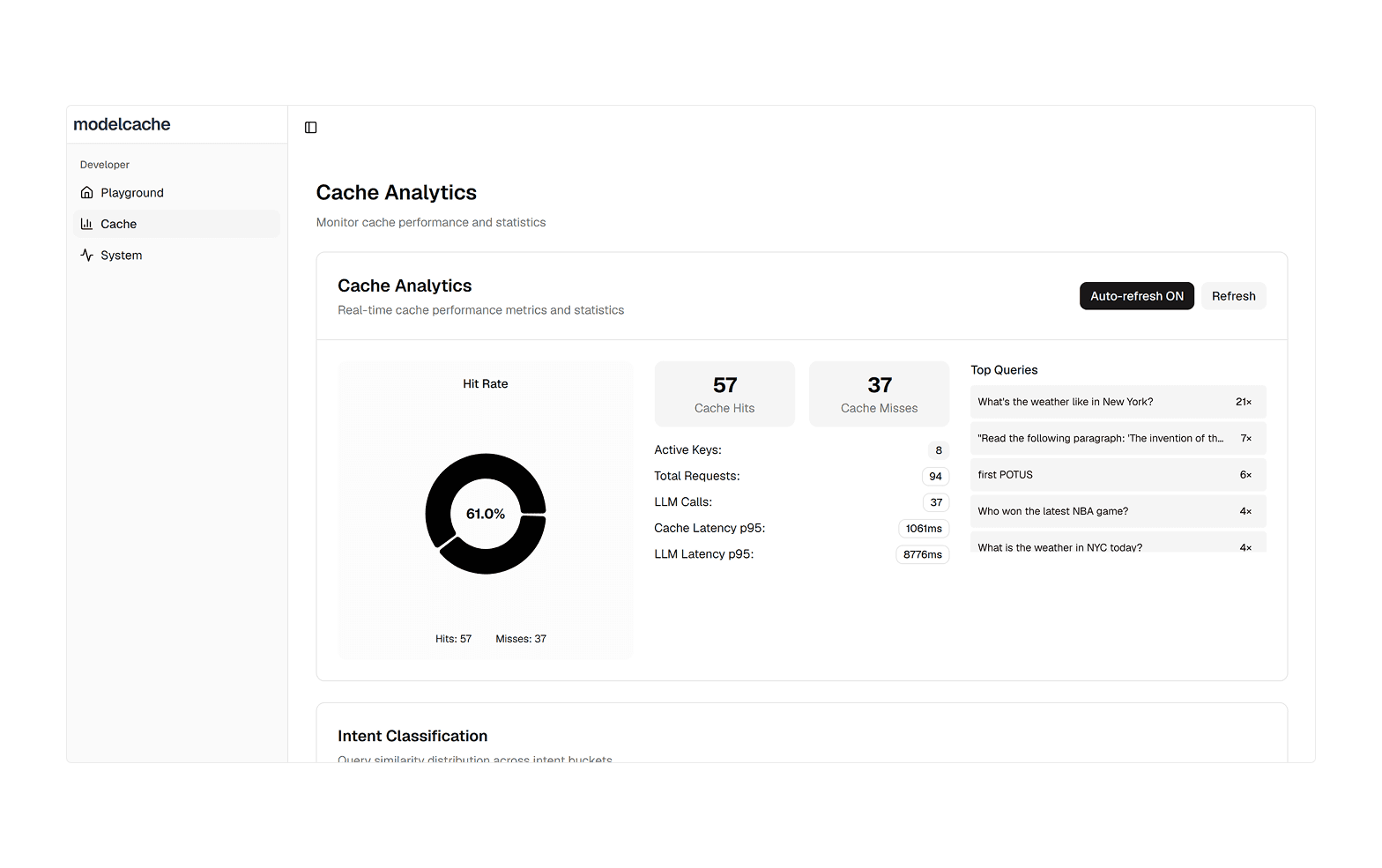Open the Cache page in sidebar
The height and width of the screenshot is (868, 1382).
[x=176, y=224]
